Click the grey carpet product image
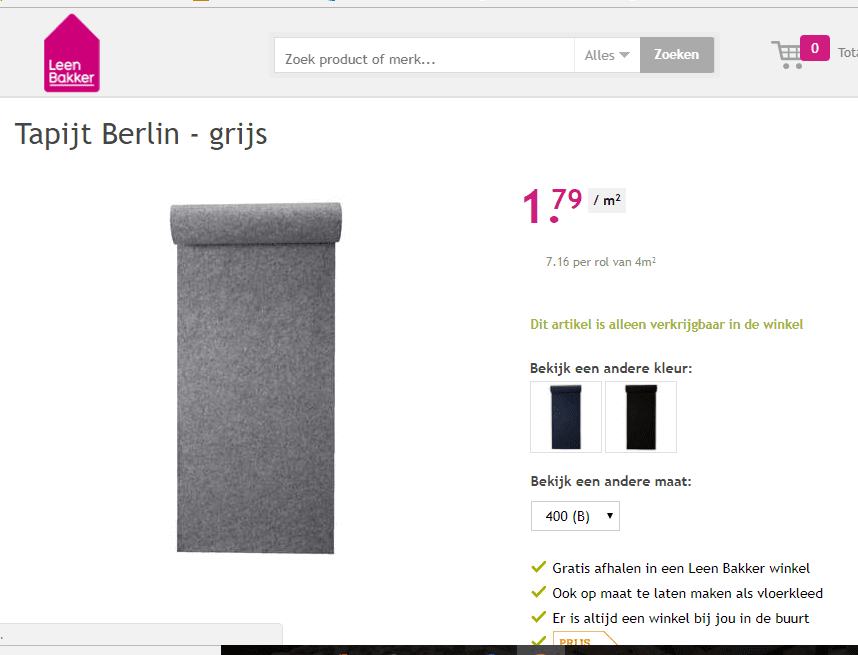 pos(256,378)
